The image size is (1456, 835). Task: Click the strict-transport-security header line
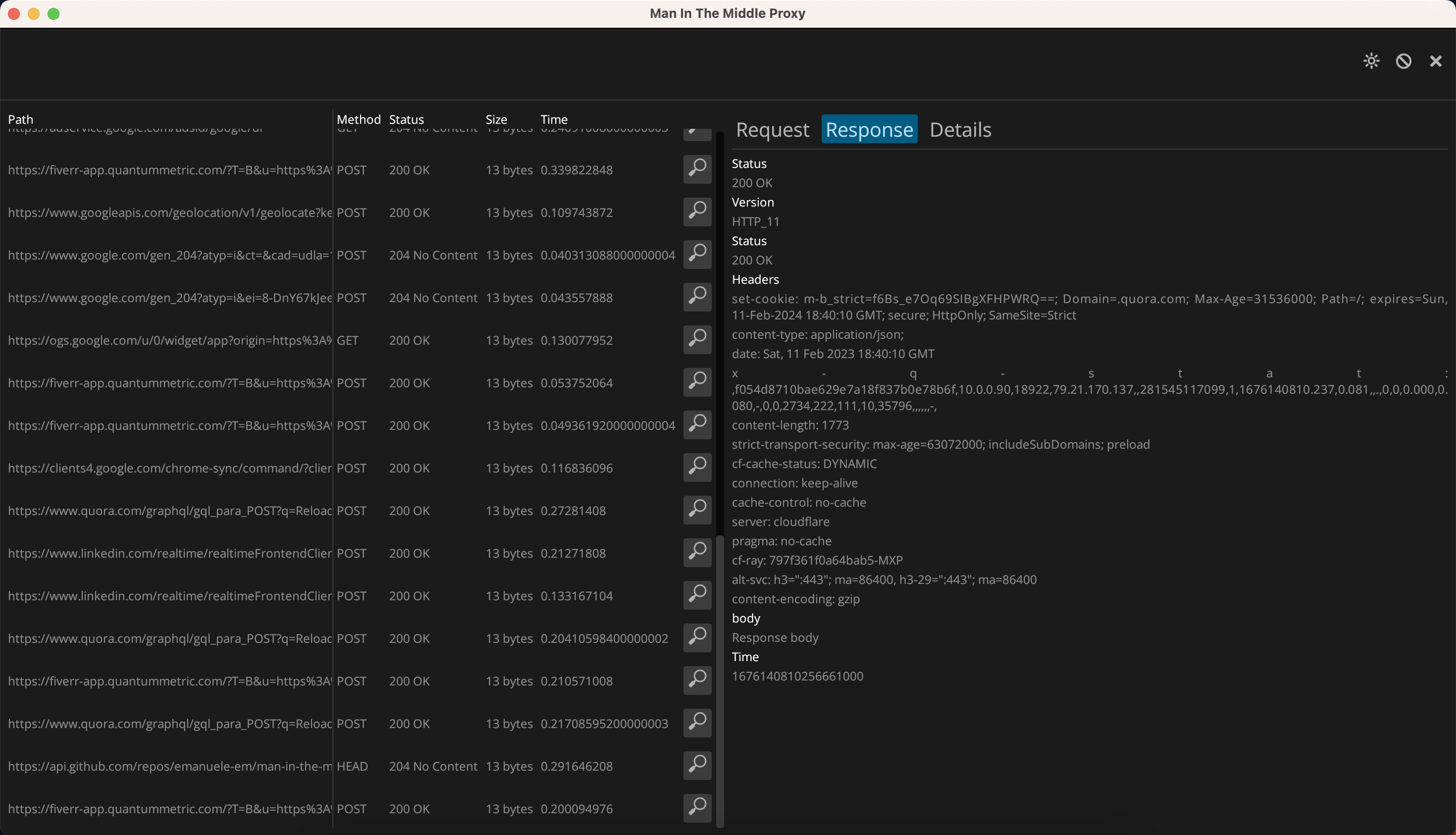click(x=940, y=444)
